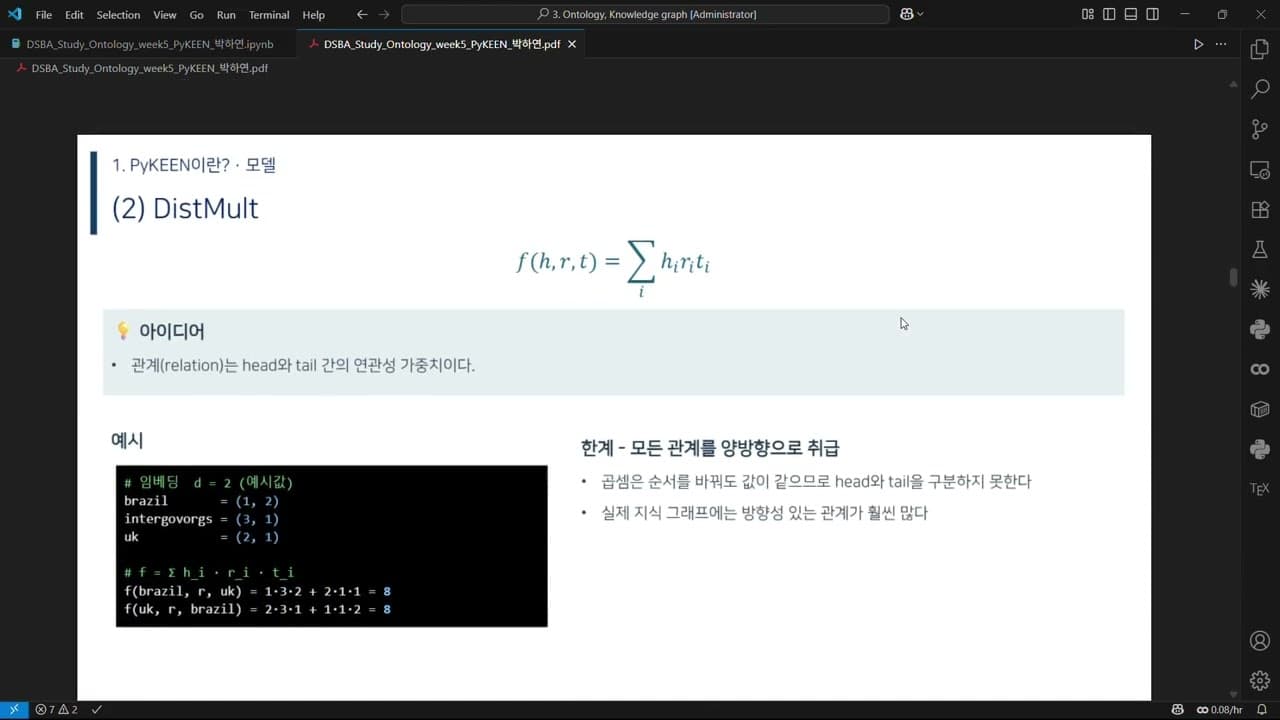The image size is (1280, 720).
Task: Click the command center search box
Action: tap(645, 14)
